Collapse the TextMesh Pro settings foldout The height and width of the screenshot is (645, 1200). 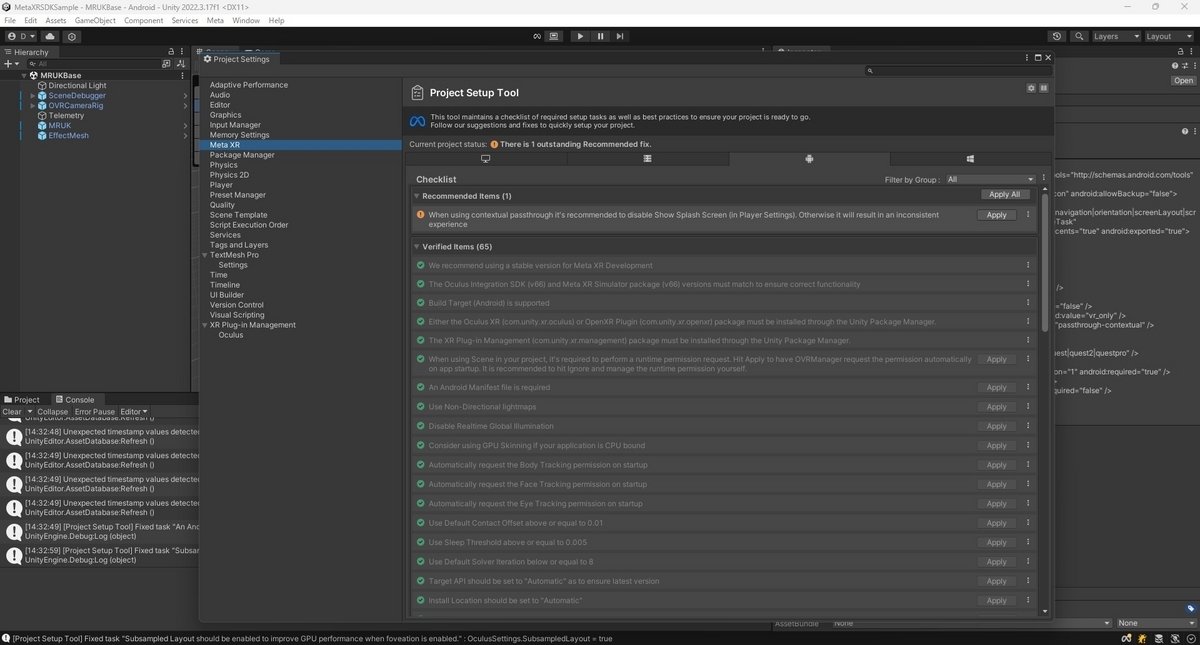(205, 255)
